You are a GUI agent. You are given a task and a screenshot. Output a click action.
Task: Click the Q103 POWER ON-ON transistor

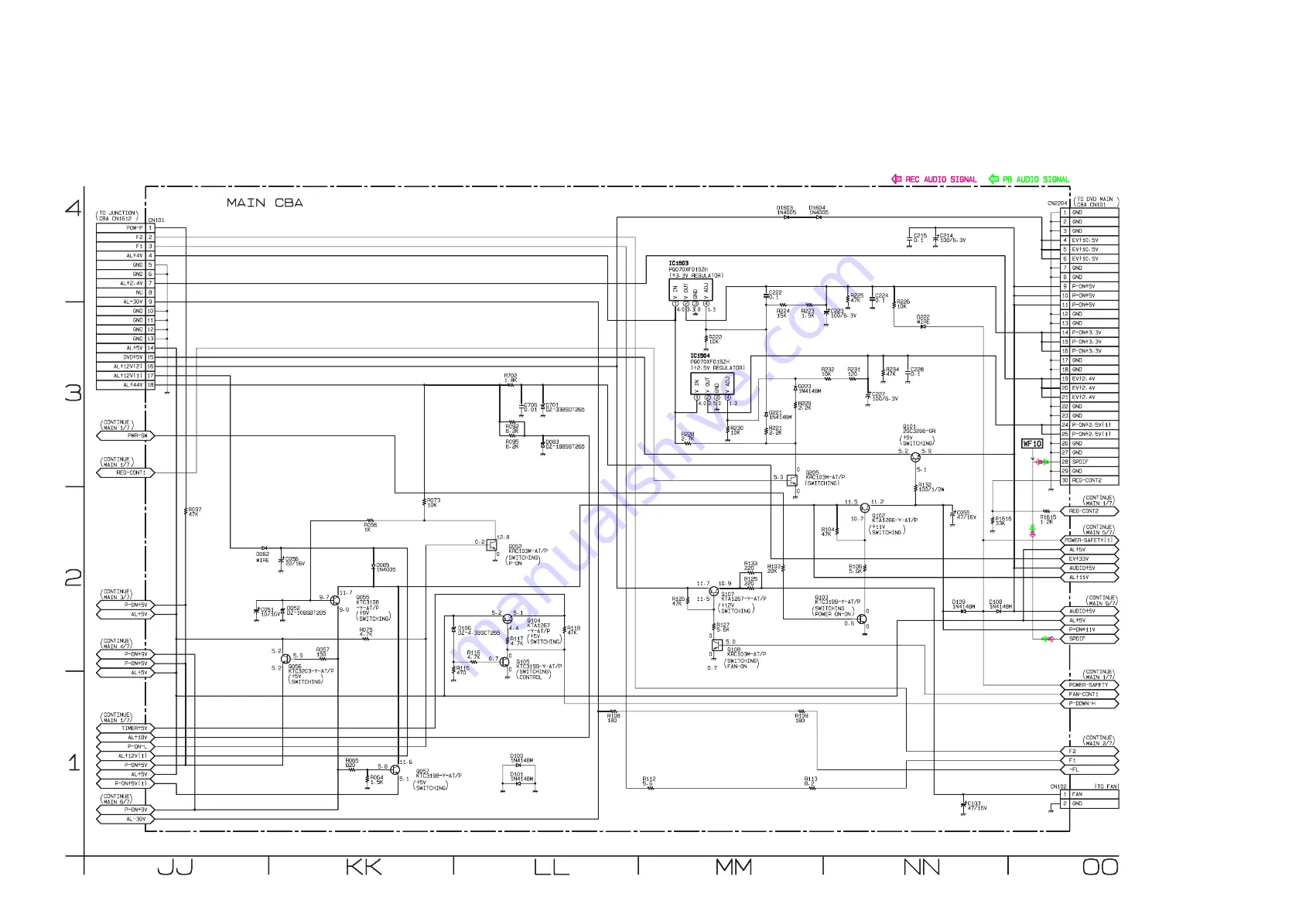click(861, 619)
